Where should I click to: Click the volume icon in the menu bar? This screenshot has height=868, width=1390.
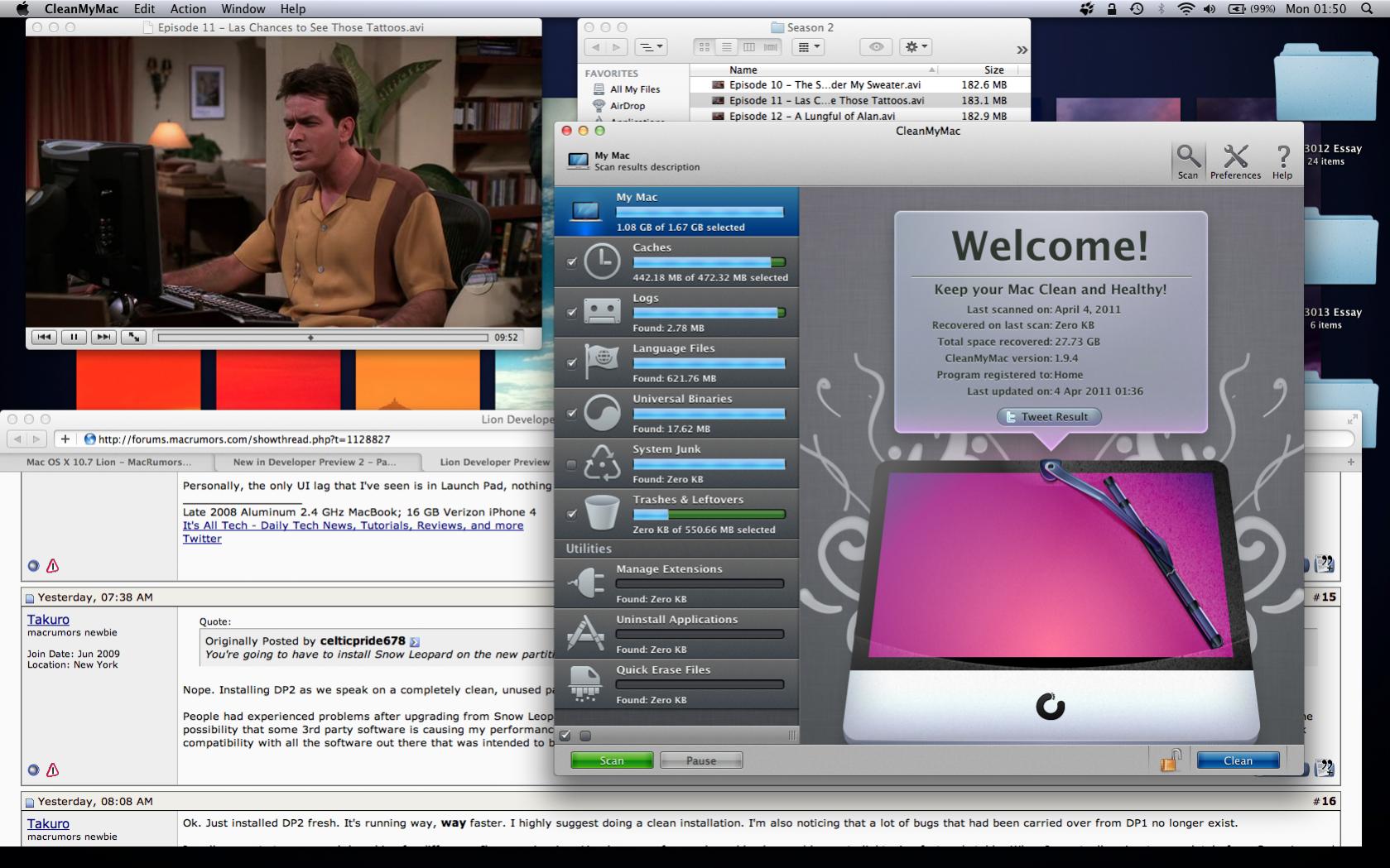coord(1210,9)
